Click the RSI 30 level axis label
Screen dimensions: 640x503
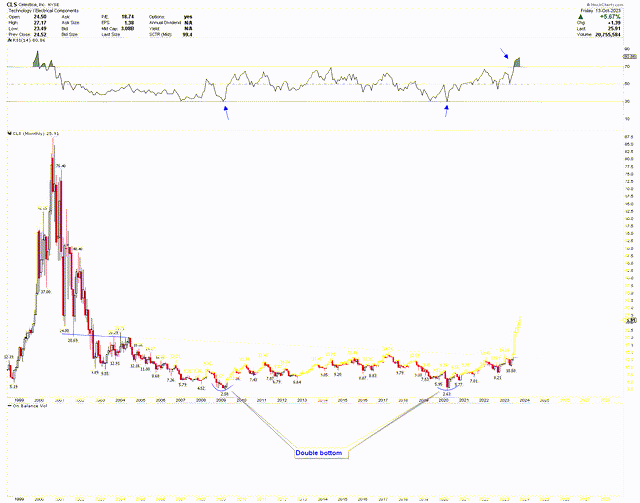pos(627,101)
